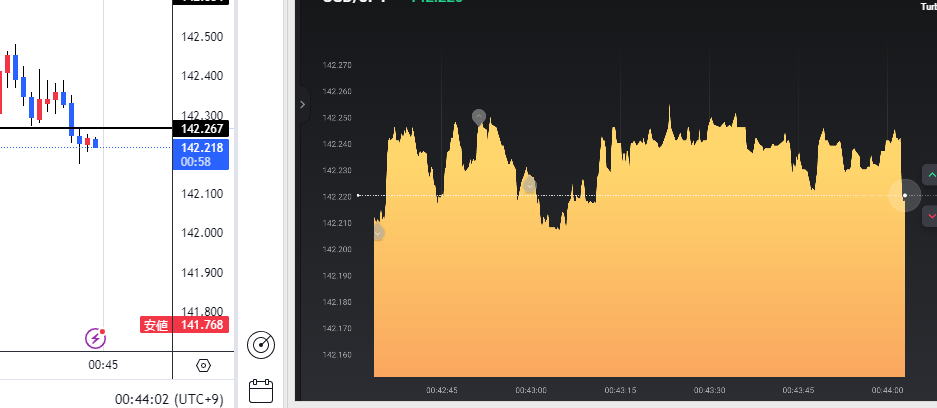
Task: Select the trade marker near 142.250
Action: click(479, 117)
